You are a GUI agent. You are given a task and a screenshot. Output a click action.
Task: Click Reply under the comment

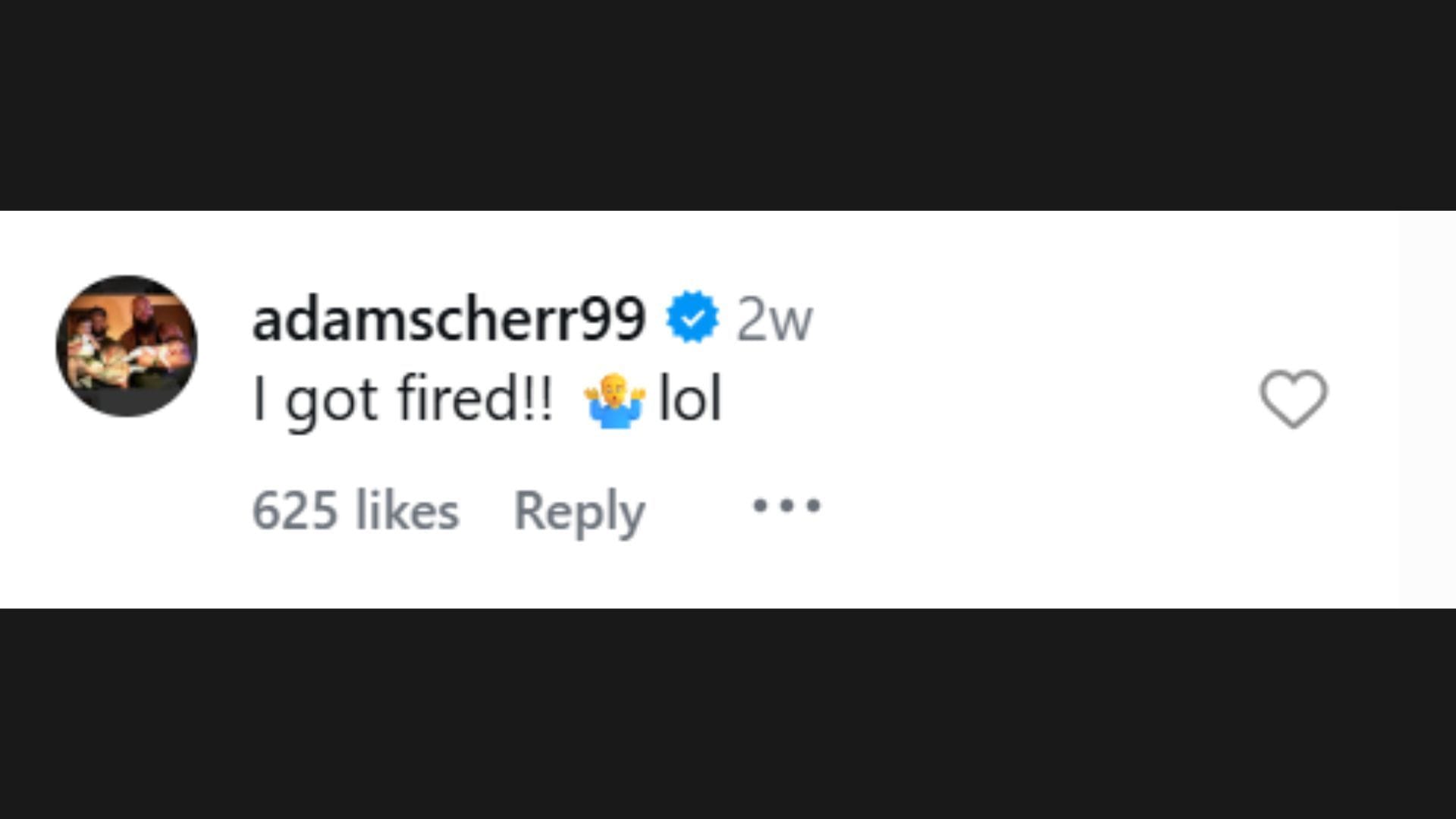pos(580,510)
